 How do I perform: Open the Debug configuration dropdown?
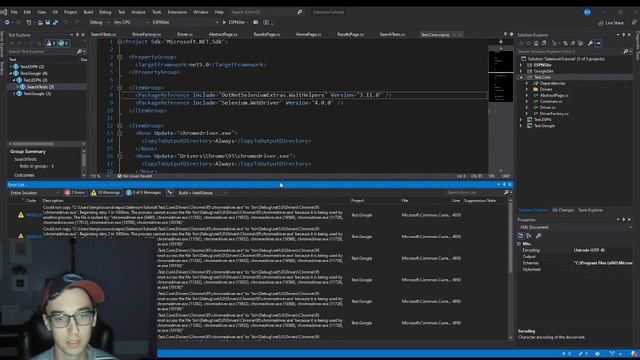(99, 22)
